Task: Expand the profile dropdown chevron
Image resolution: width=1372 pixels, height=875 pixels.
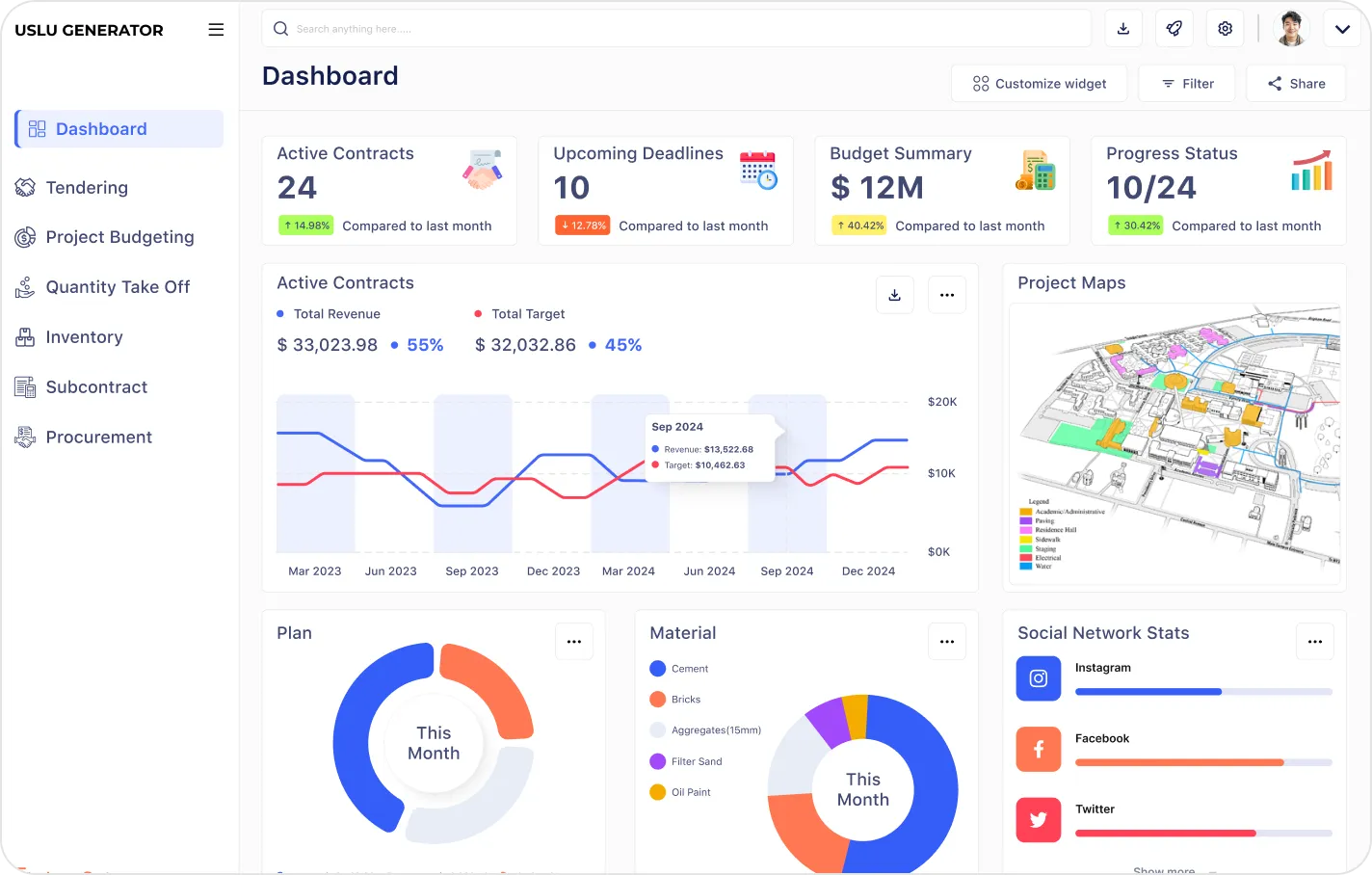Action: [x=1342, y=29]
